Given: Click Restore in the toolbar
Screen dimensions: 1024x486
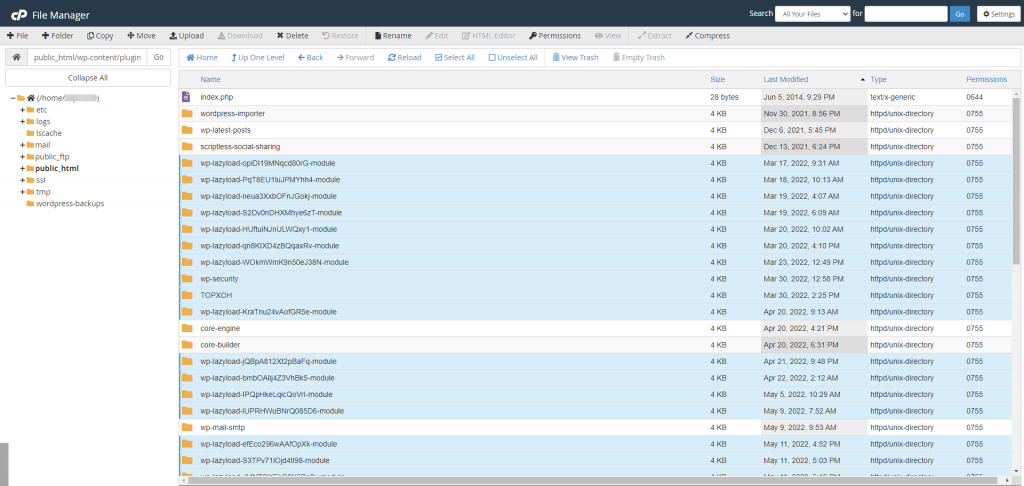Looking at the screenshot, I should coord(340,36).
